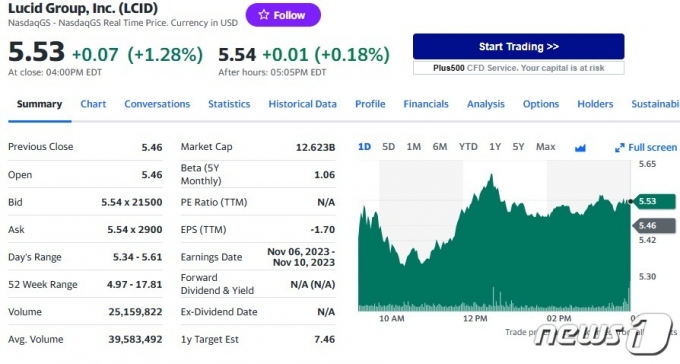Select the YTD chart range
The height and width of the screenshot is (364, 680).
click(468, 147)
